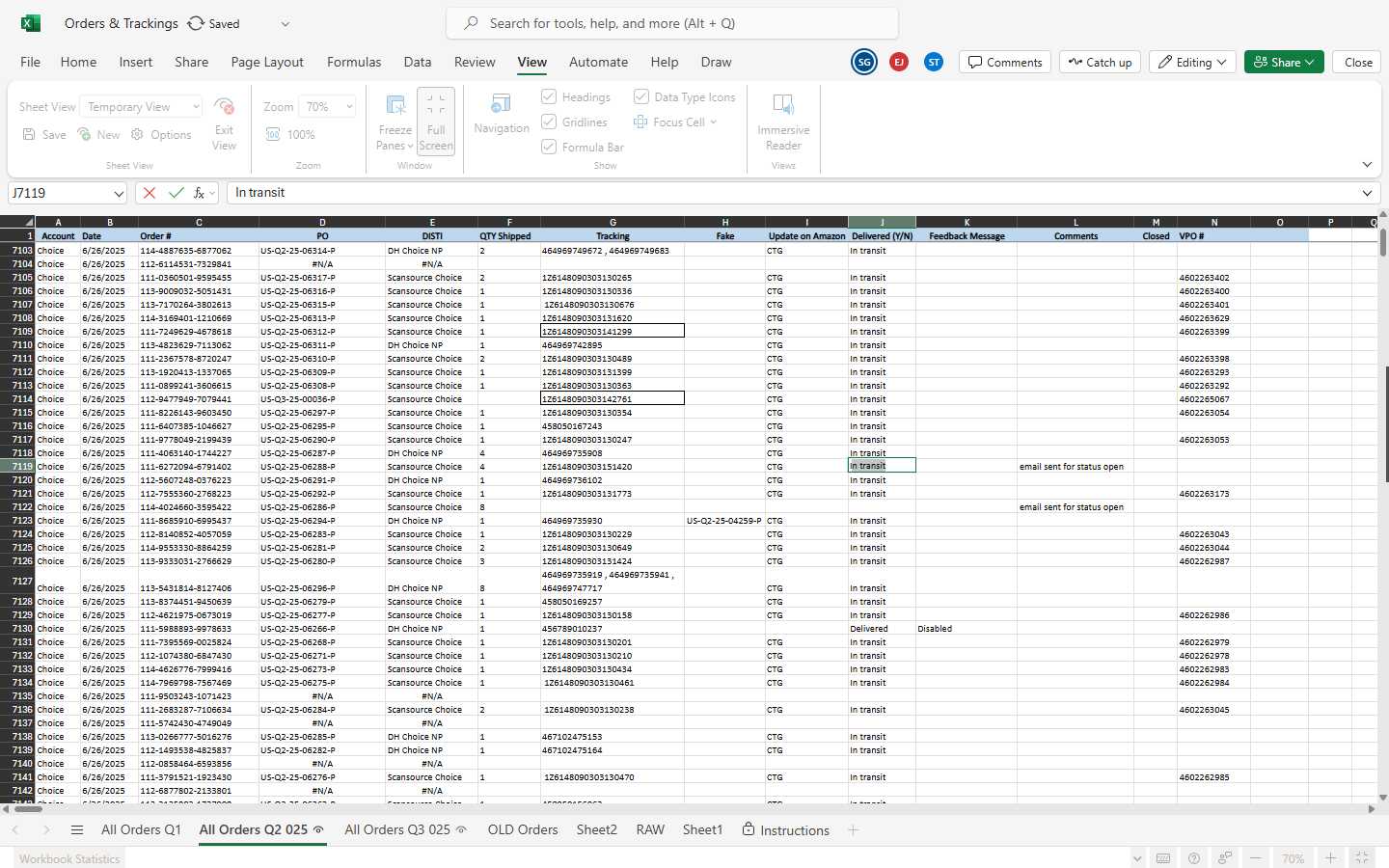This screenshot has height=868, width=1389.
Task: Select cell with text Disabled
Action: (x=966, y=629)
